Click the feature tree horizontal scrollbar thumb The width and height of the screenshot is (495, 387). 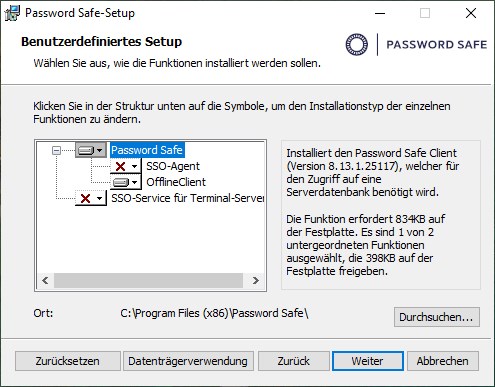pos(148,281)
